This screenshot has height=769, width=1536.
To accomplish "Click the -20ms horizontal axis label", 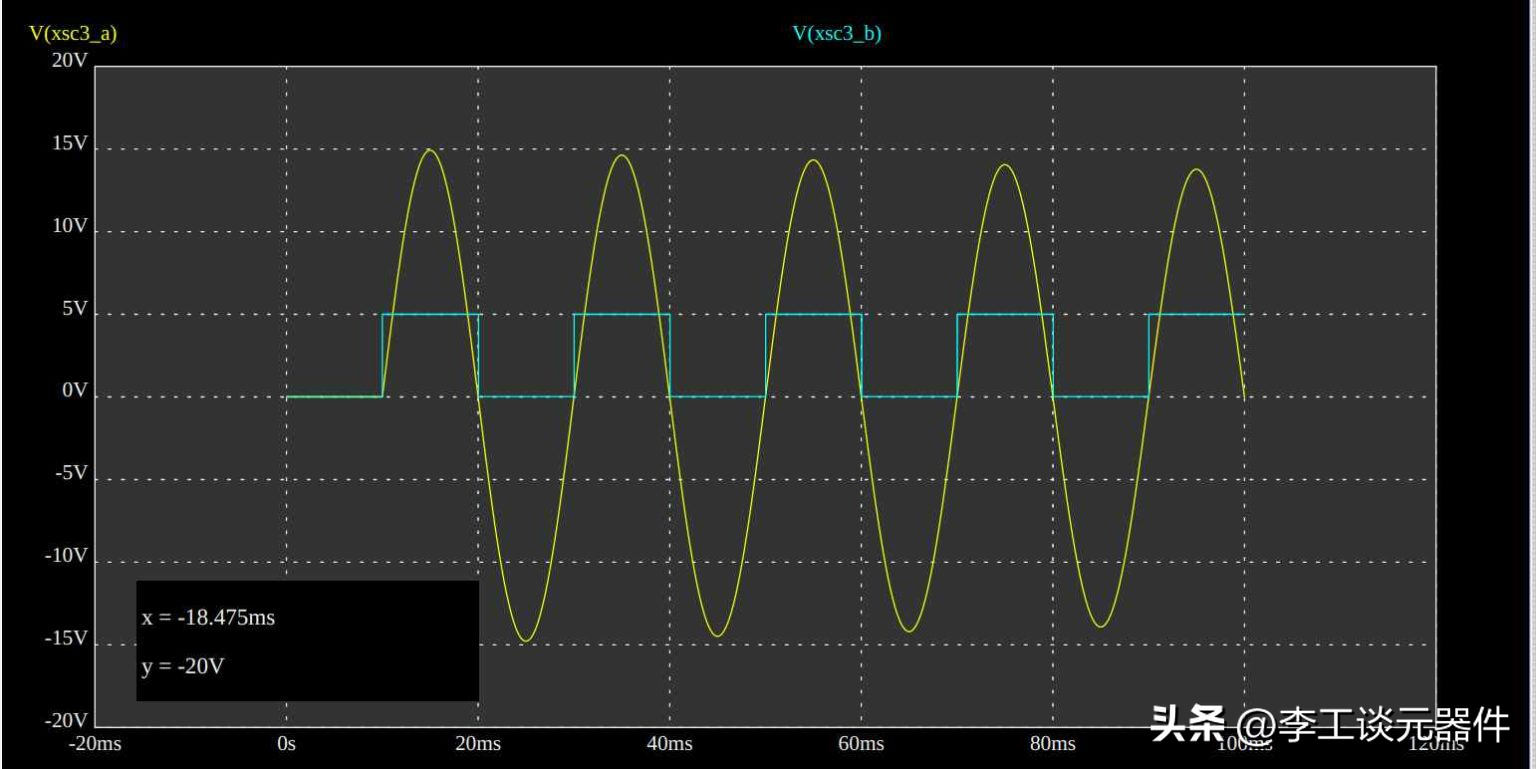I will click(x=96, y=744).
